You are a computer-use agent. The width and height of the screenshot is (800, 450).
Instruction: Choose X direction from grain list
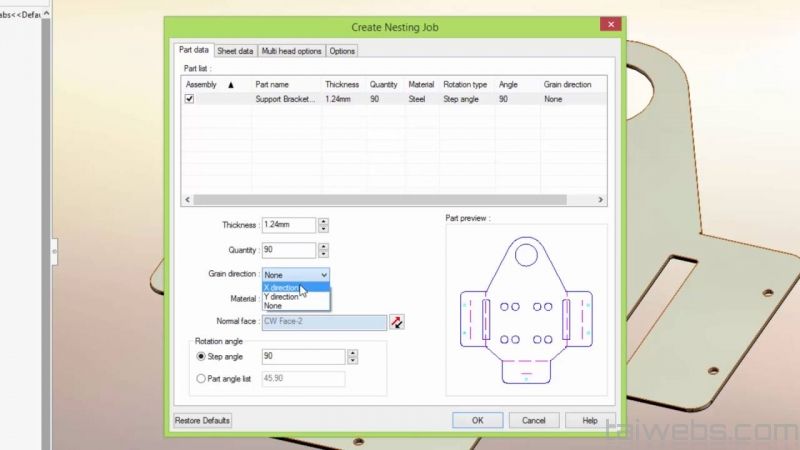[x=281, y=287]
